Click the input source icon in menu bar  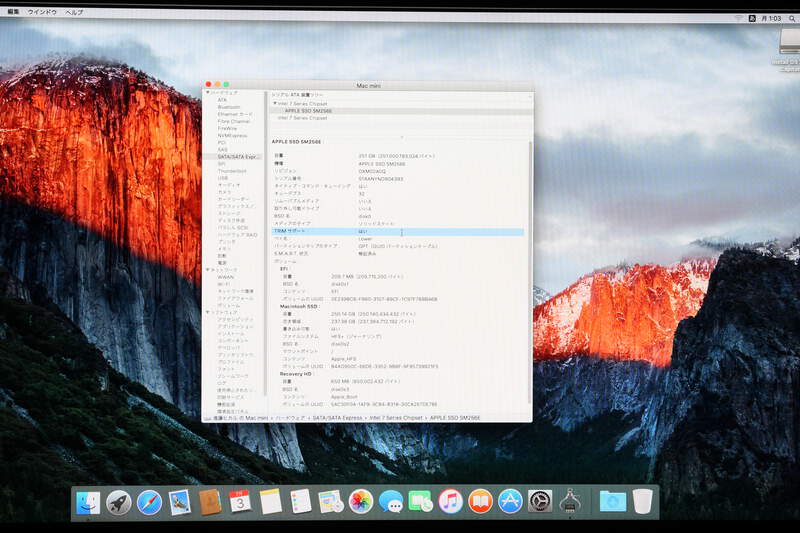(752, 18)
